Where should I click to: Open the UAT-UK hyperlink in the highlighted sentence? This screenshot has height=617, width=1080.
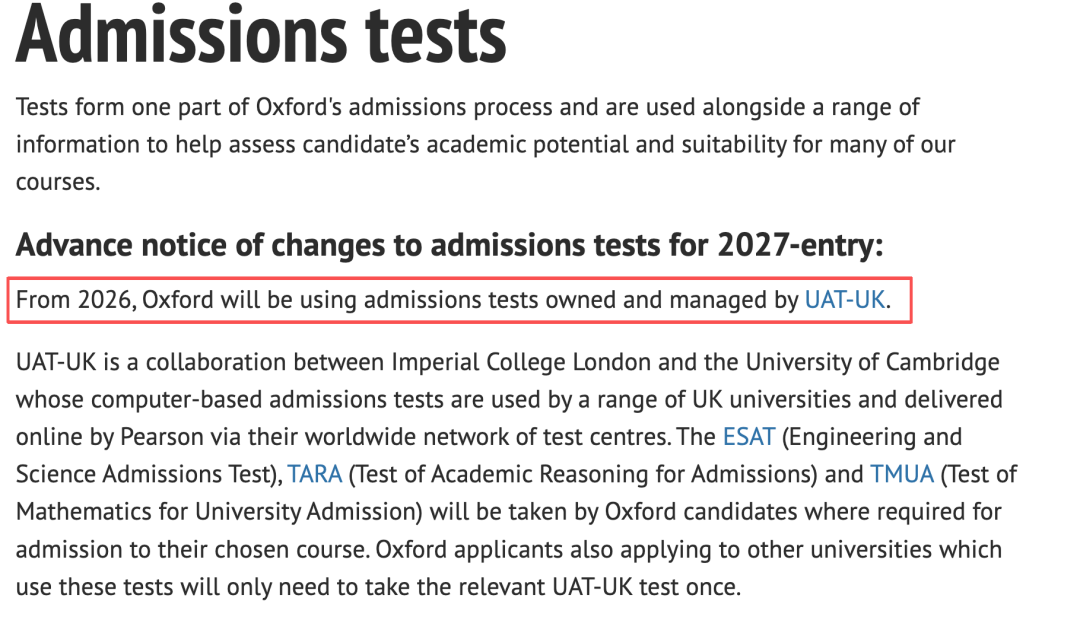pyautogui.click(x=845, y=300)
